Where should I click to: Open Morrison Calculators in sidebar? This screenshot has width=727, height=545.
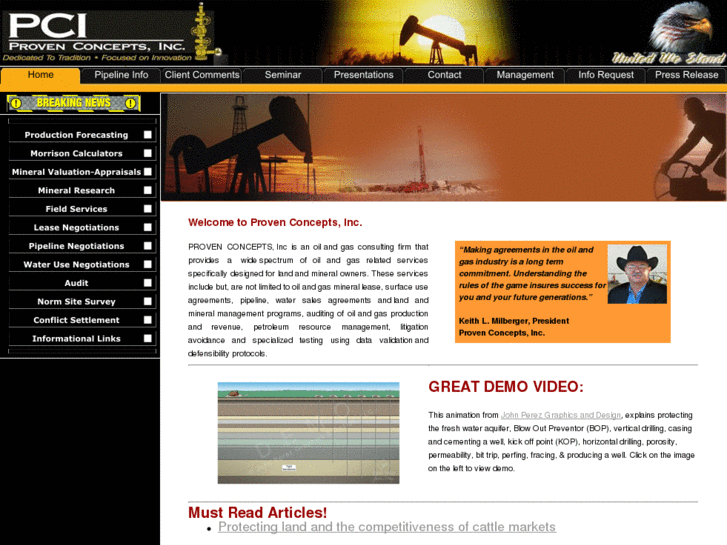[83, 153]
